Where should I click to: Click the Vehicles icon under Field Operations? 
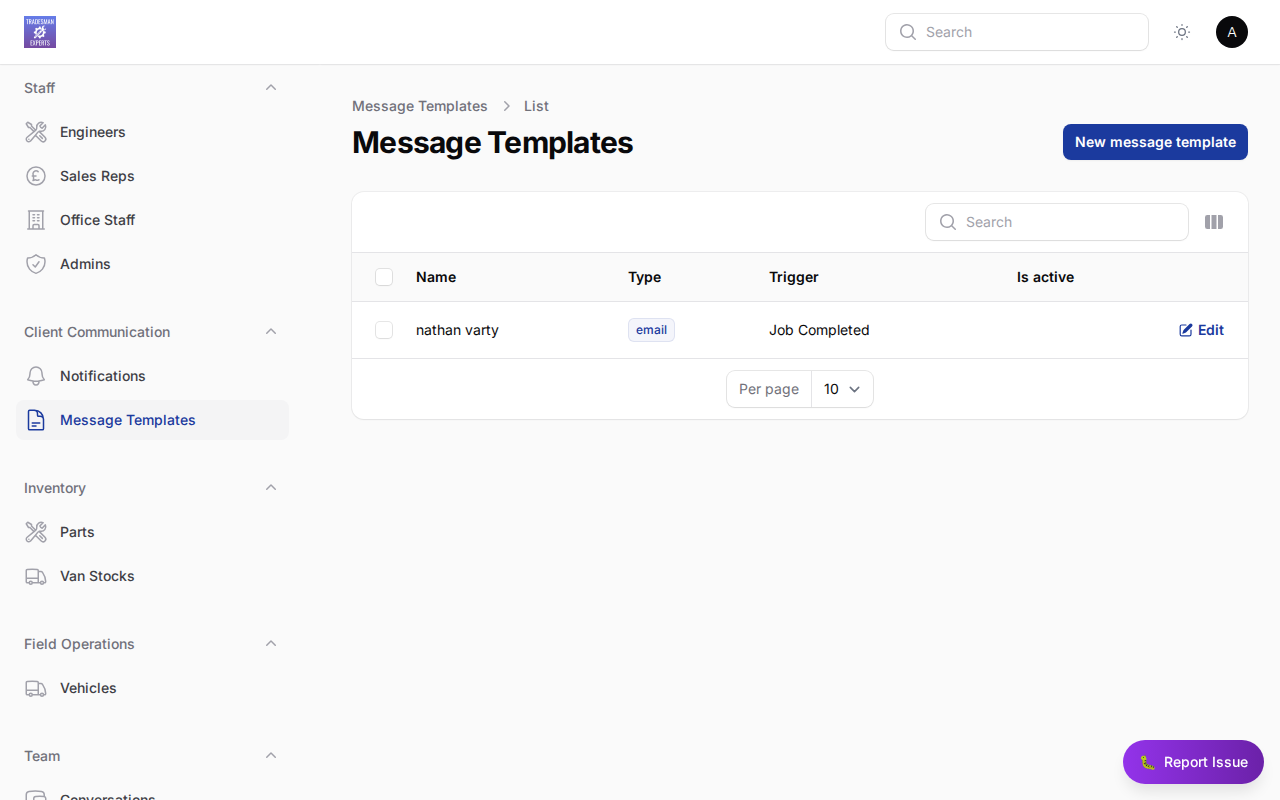(36, 688)
